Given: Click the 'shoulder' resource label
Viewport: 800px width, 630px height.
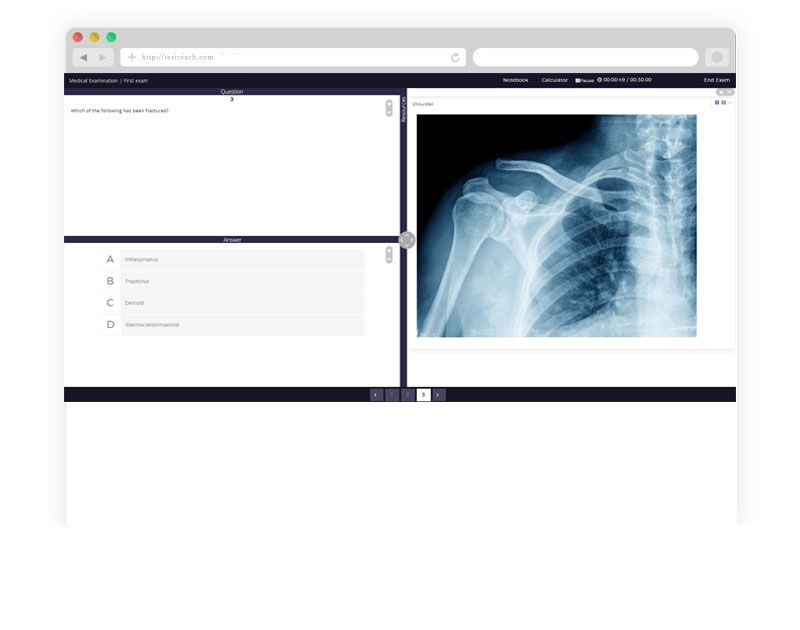Looking at the screenshot, I should point(423,104).
